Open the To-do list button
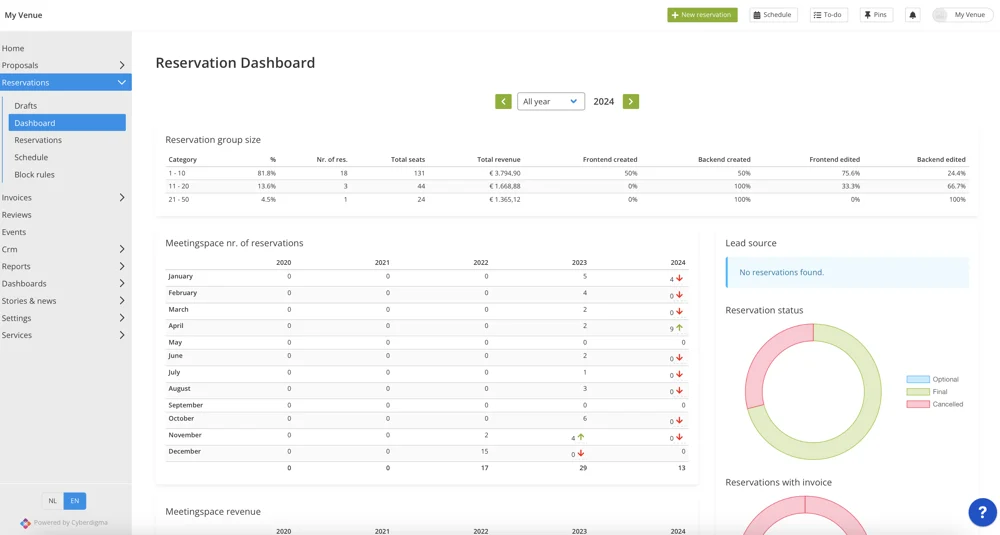 tap(828, 15)
